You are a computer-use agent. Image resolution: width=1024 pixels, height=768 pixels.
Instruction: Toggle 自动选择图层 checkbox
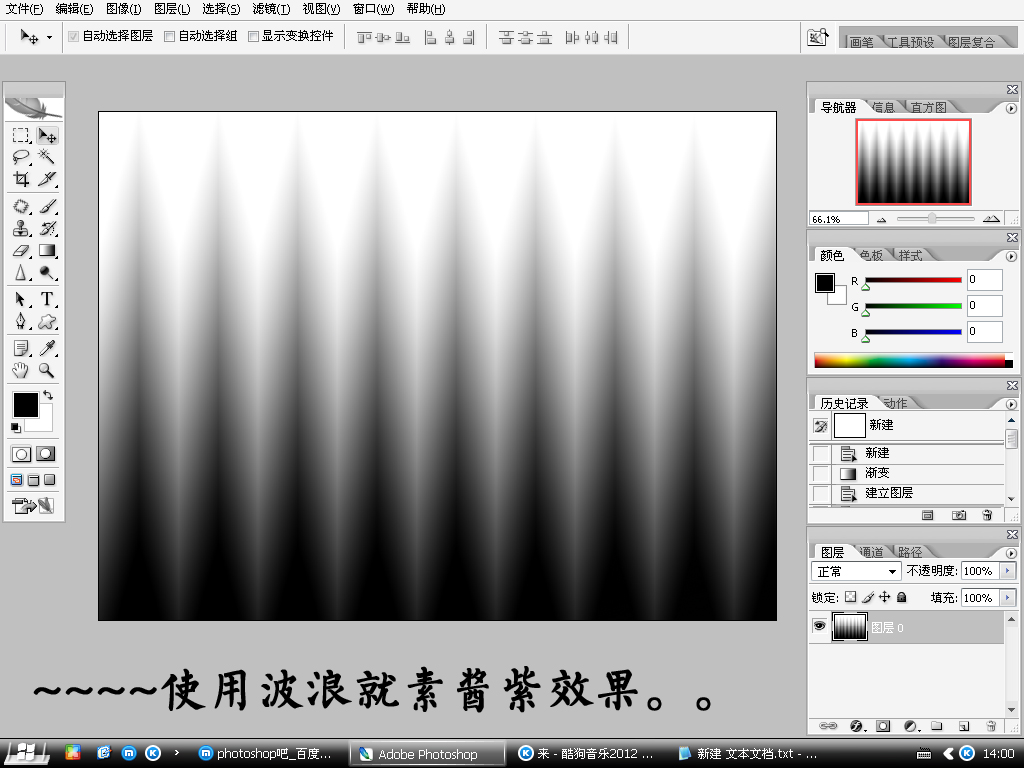pos(73,37)
